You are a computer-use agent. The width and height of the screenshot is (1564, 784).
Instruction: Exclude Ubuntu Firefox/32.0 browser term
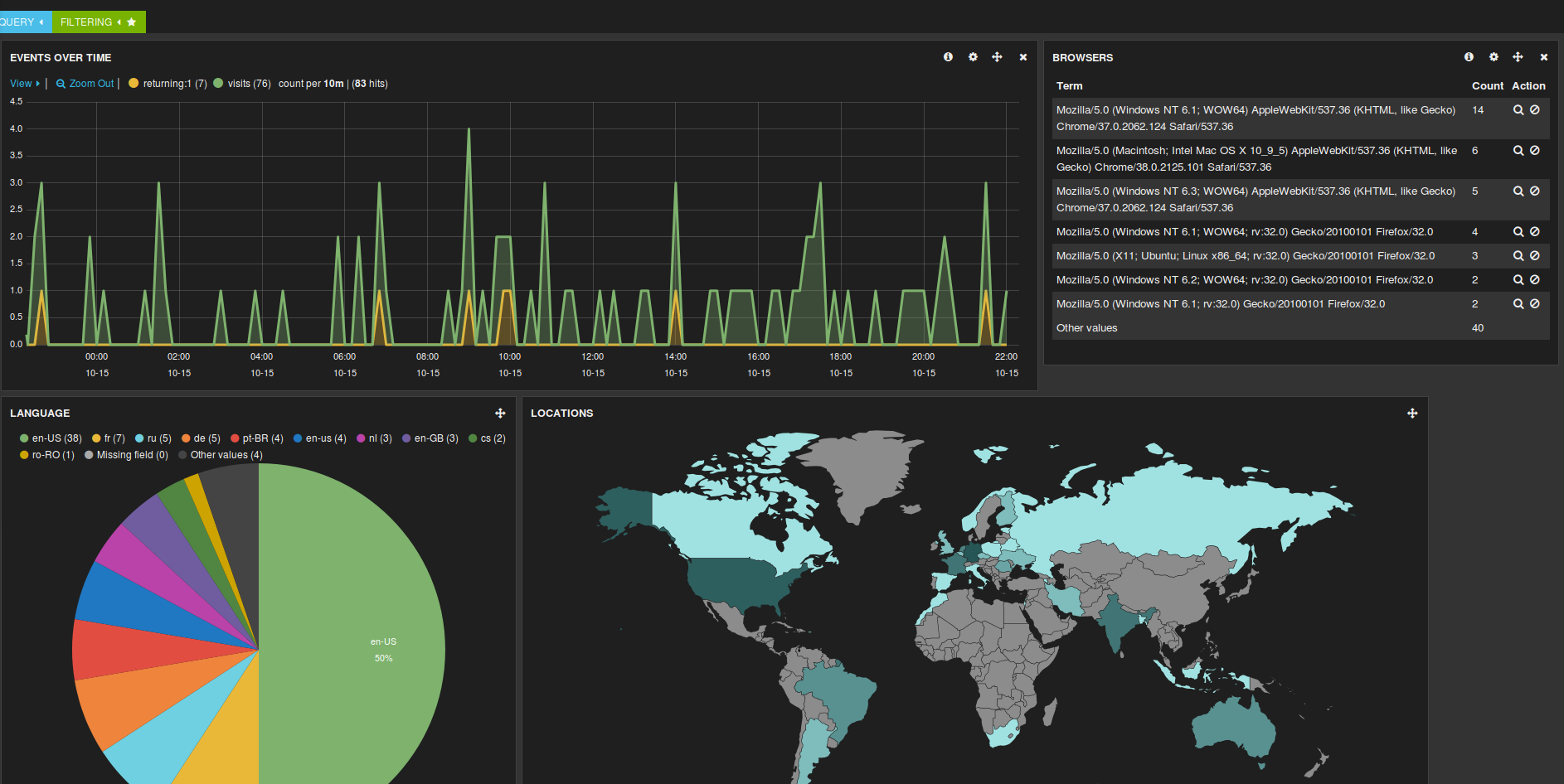(1535, 256)
